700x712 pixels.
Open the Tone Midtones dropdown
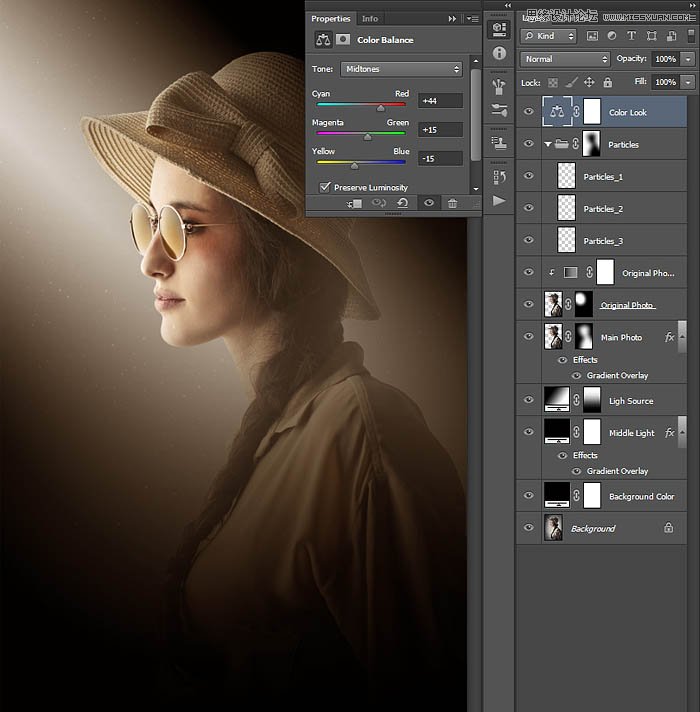coord(401,69)
